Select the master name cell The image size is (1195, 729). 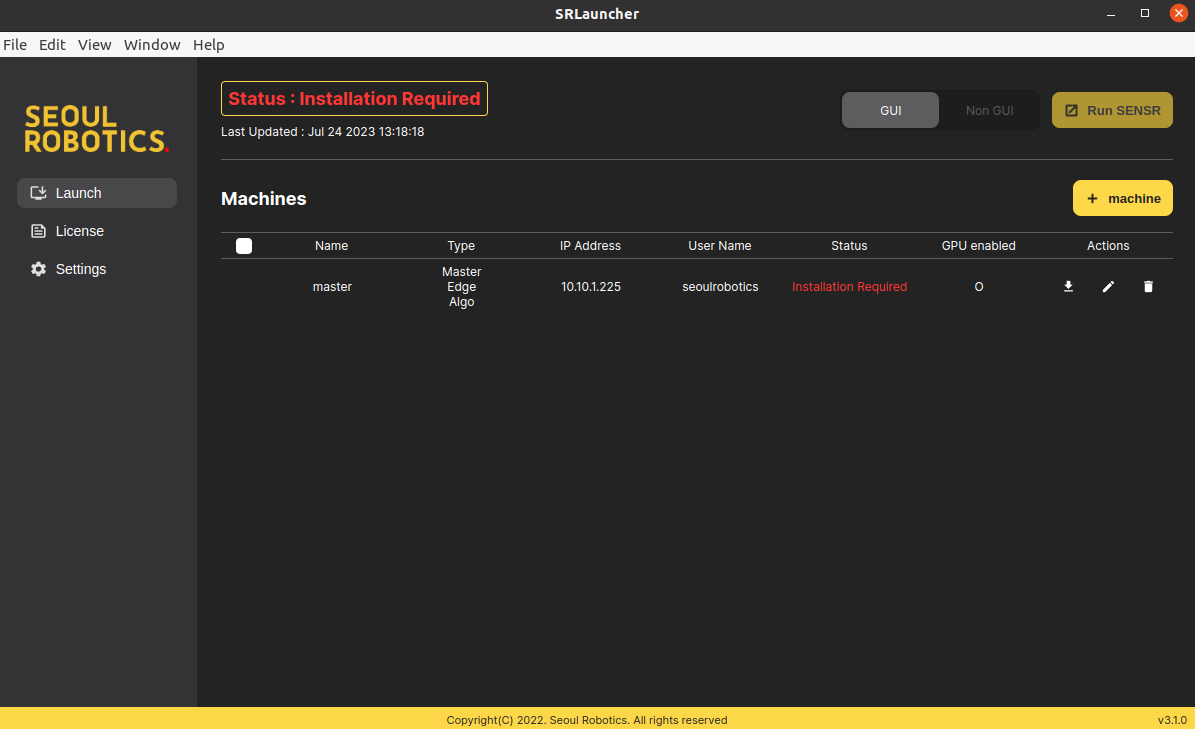(x=332, y=286)
